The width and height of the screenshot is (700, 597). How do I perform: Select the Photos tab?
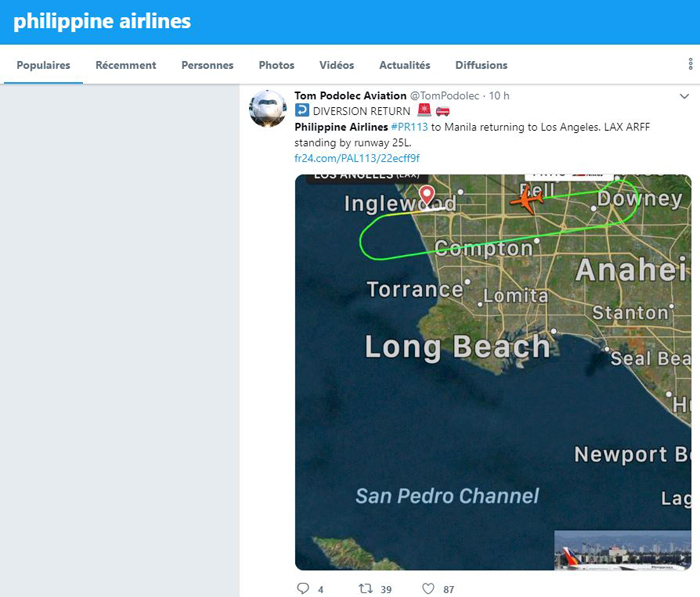click(x=276, y=65)
